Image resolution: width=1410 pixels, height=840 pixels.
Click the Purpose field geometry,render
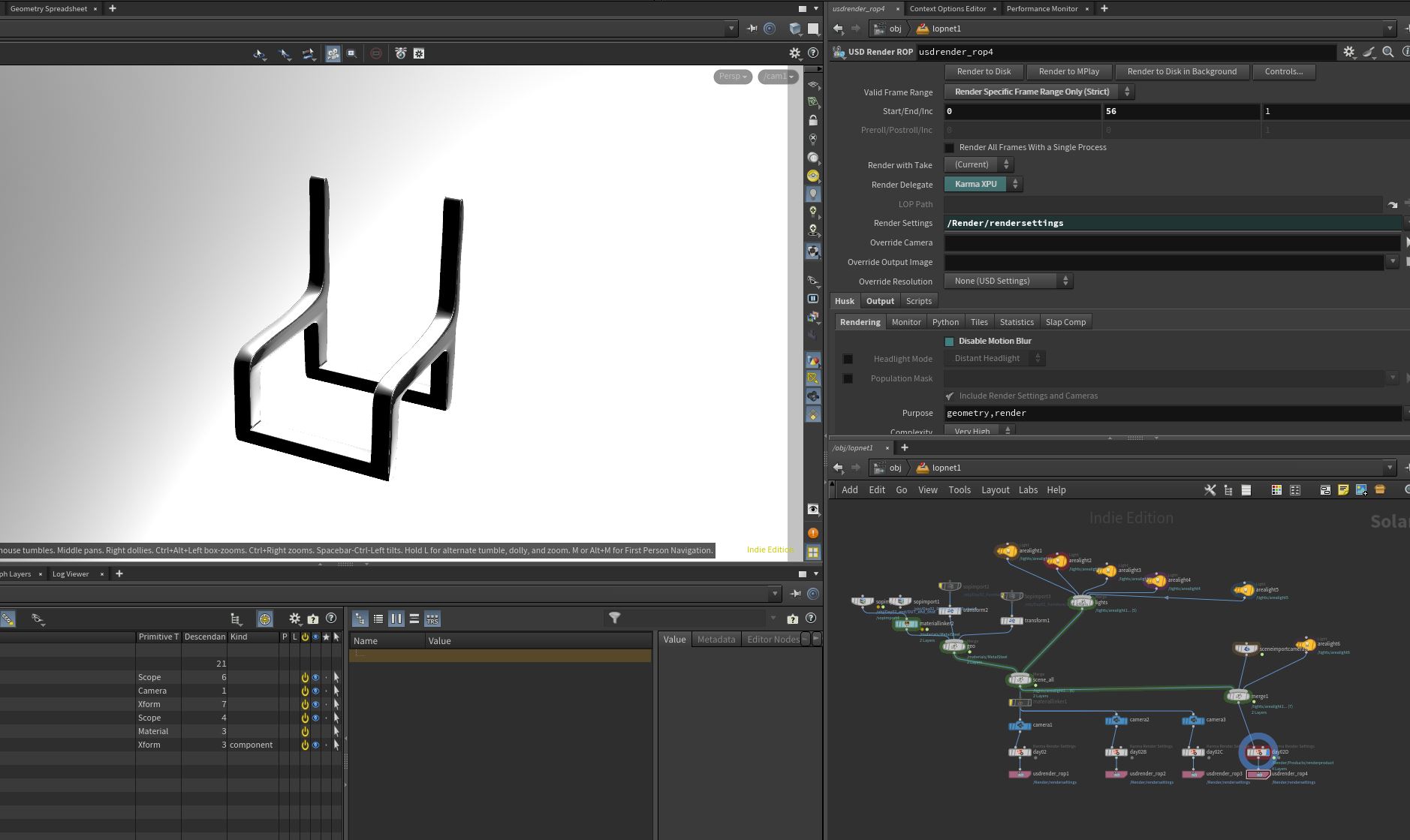tap(1173, 413)
